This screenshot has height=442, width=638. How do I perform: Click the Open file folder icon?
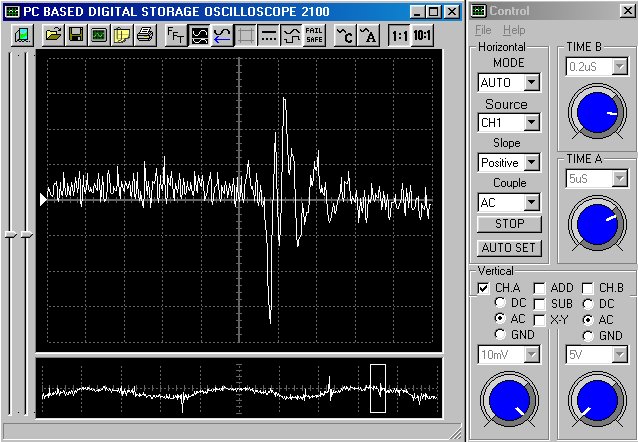coord(53,35)
